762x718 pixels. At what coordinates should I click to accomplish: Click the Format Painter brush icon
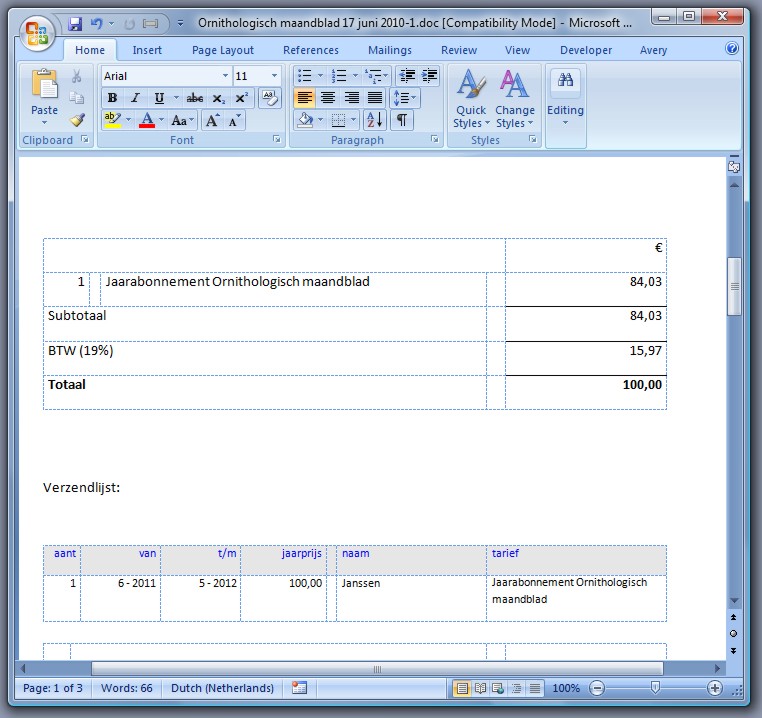pos(77,120)
